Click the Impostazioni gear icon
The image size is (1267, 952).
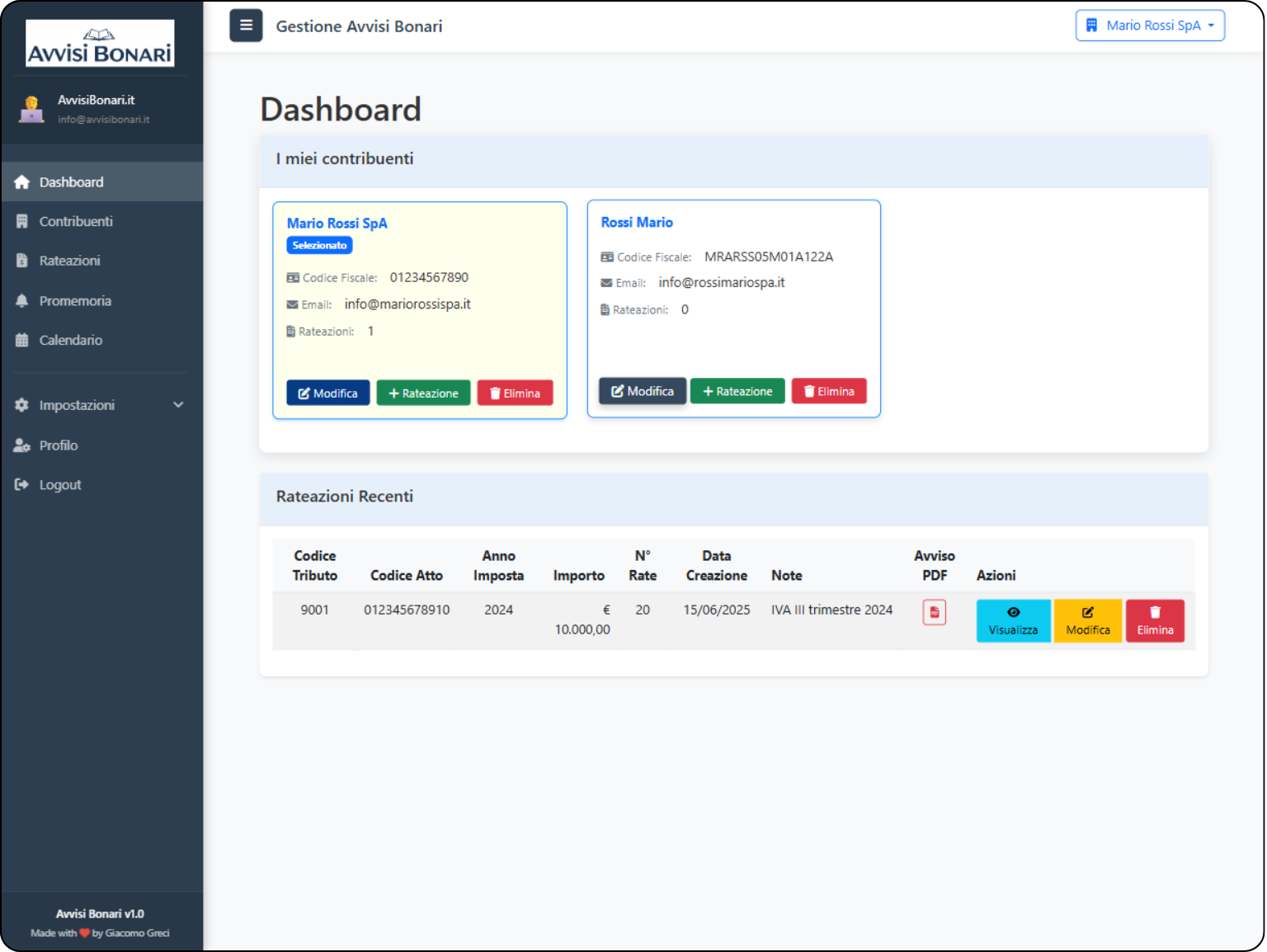click(x=22, y=405)
